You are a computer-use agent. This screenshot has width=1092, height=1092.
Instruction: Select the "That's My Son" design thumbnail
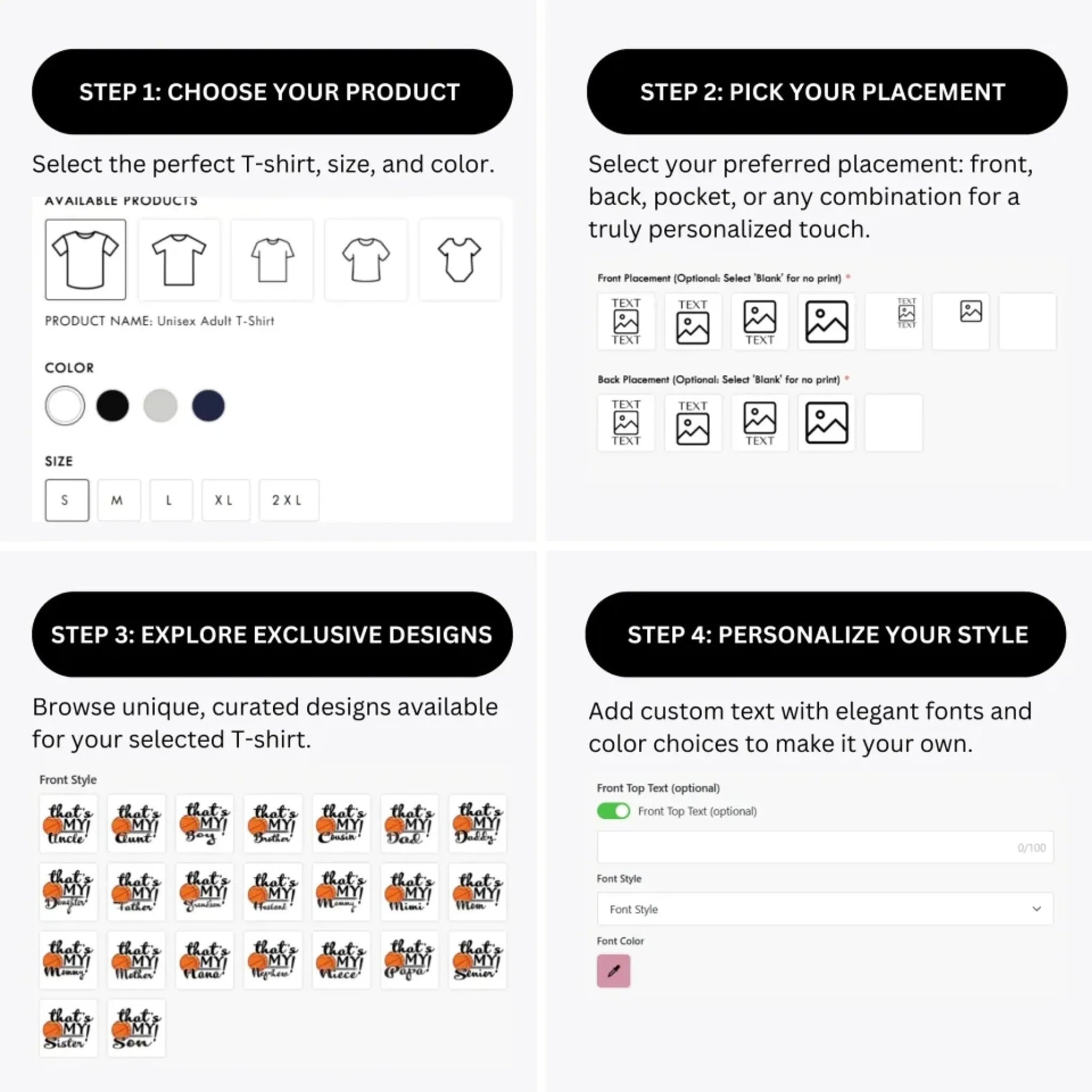click(136, 1028)
